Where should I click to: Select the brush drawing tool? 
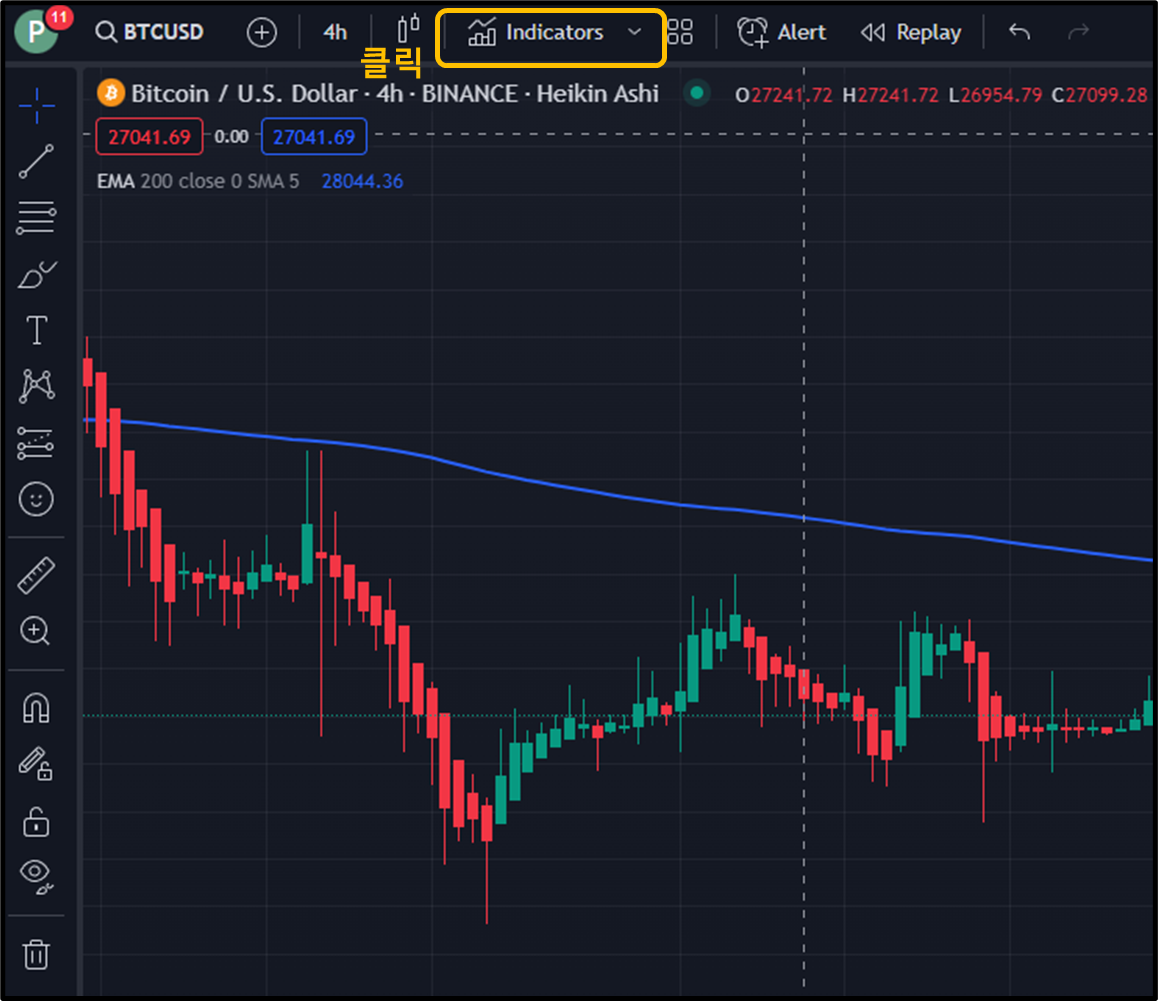[36, 275]
